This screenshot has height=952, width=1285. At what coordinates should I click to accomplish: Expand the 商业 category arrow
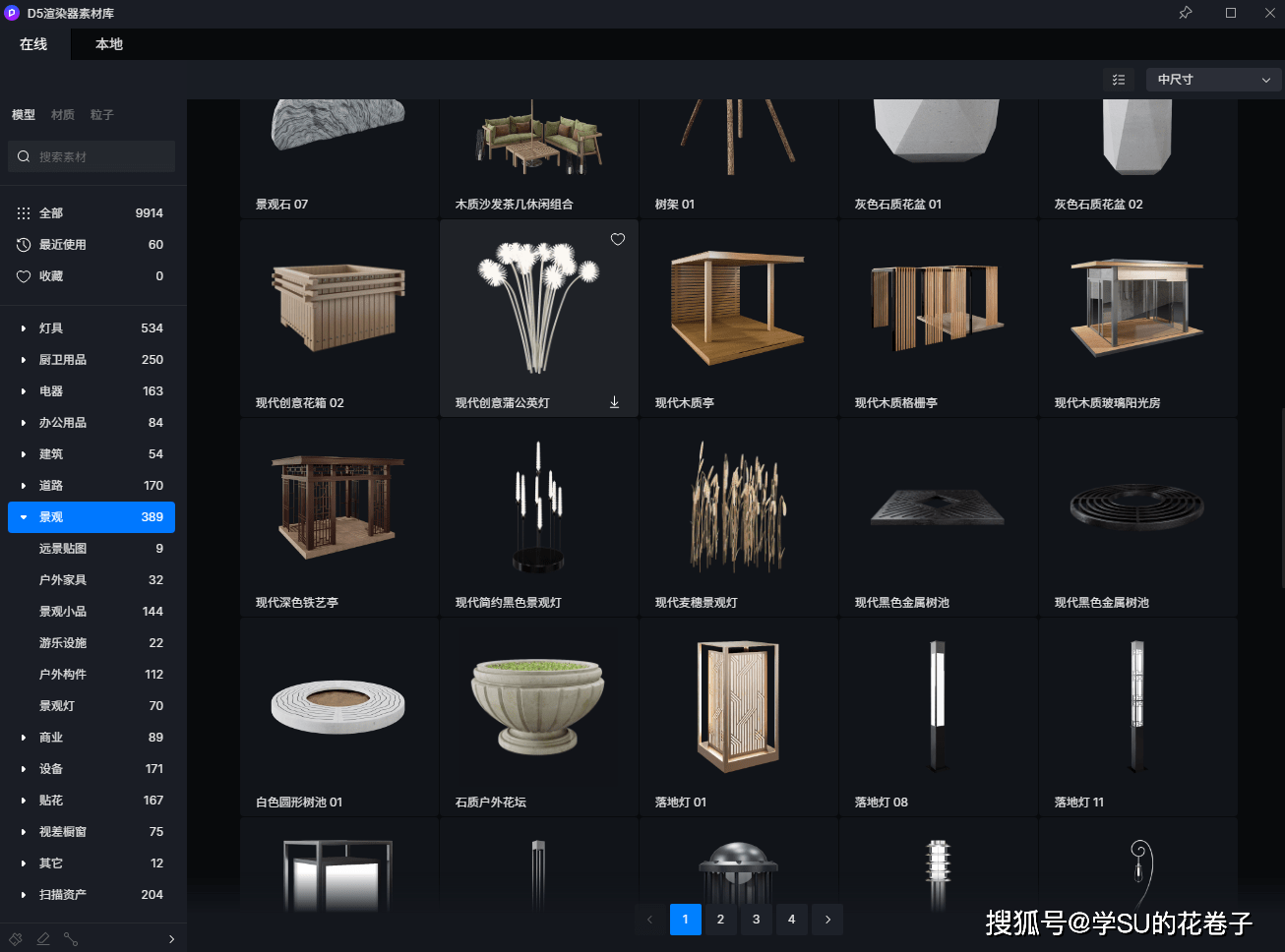click(x=24, y=738)
